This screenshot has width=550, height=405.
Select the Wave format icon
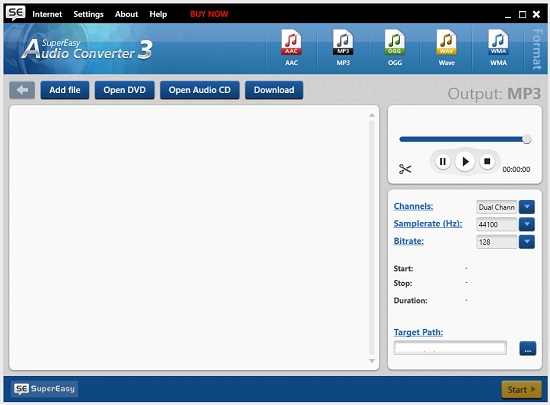point(447,47)
